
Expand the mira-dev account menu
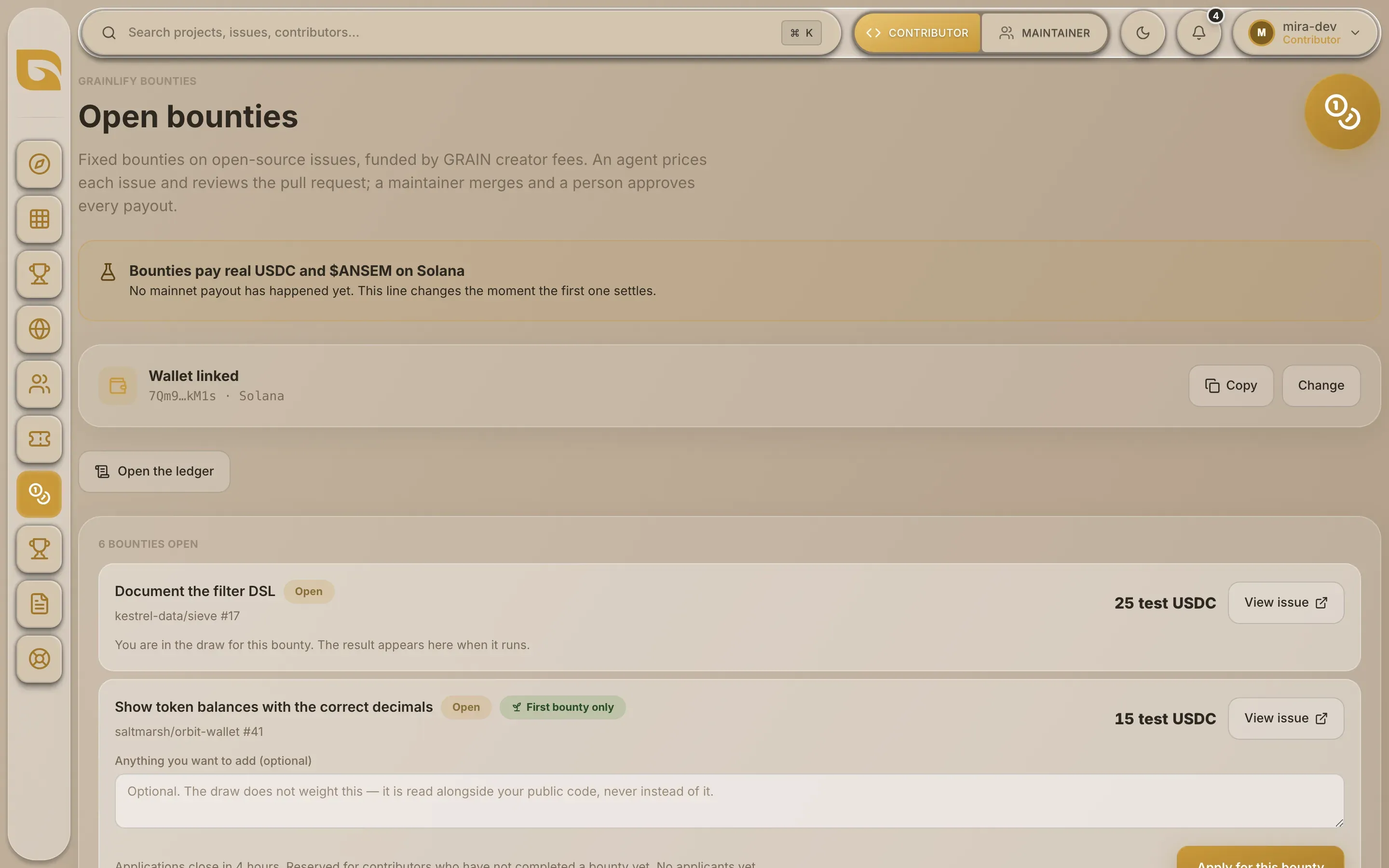[1306, 33]
